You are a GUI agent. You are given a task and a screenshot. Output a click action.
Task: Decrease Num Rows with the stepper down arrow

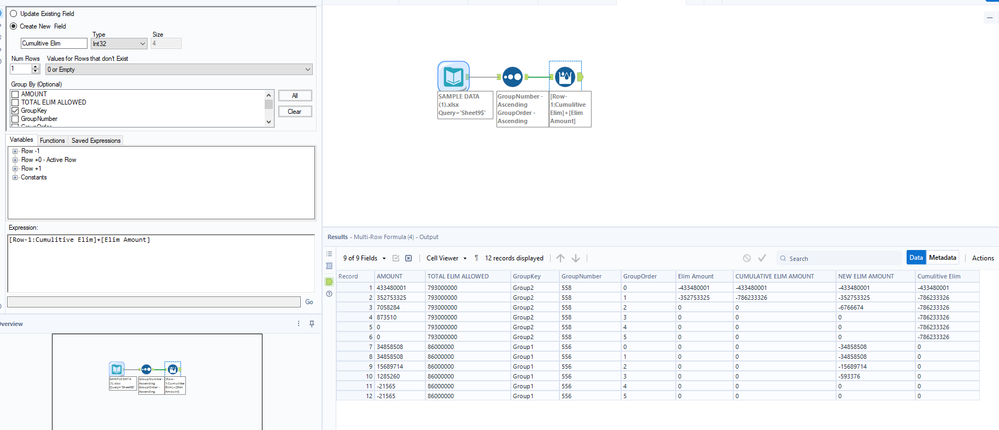click(x=36, y=71)
